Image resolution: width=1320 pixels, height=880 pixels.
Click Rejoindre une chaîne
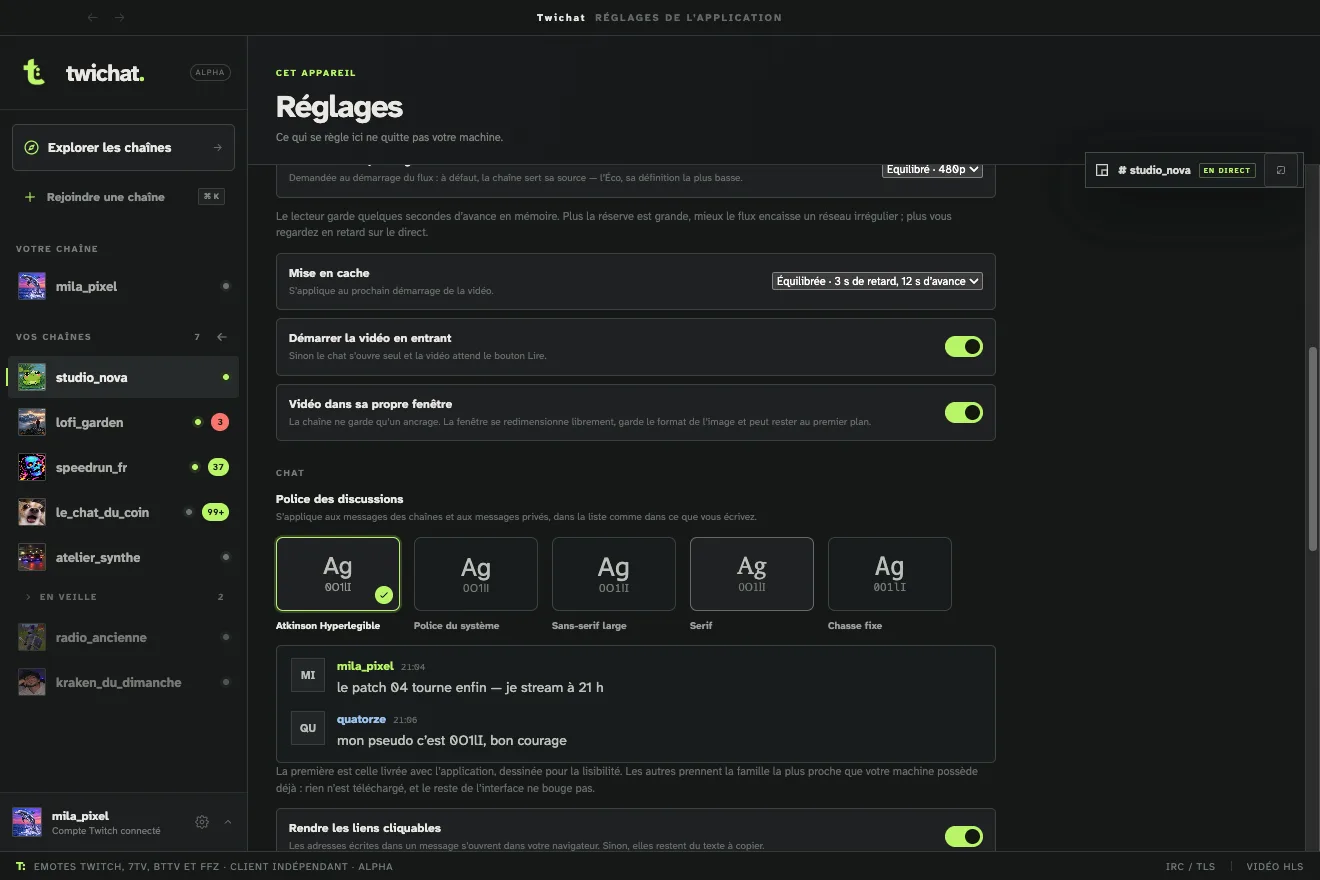[x=123, y=197]
